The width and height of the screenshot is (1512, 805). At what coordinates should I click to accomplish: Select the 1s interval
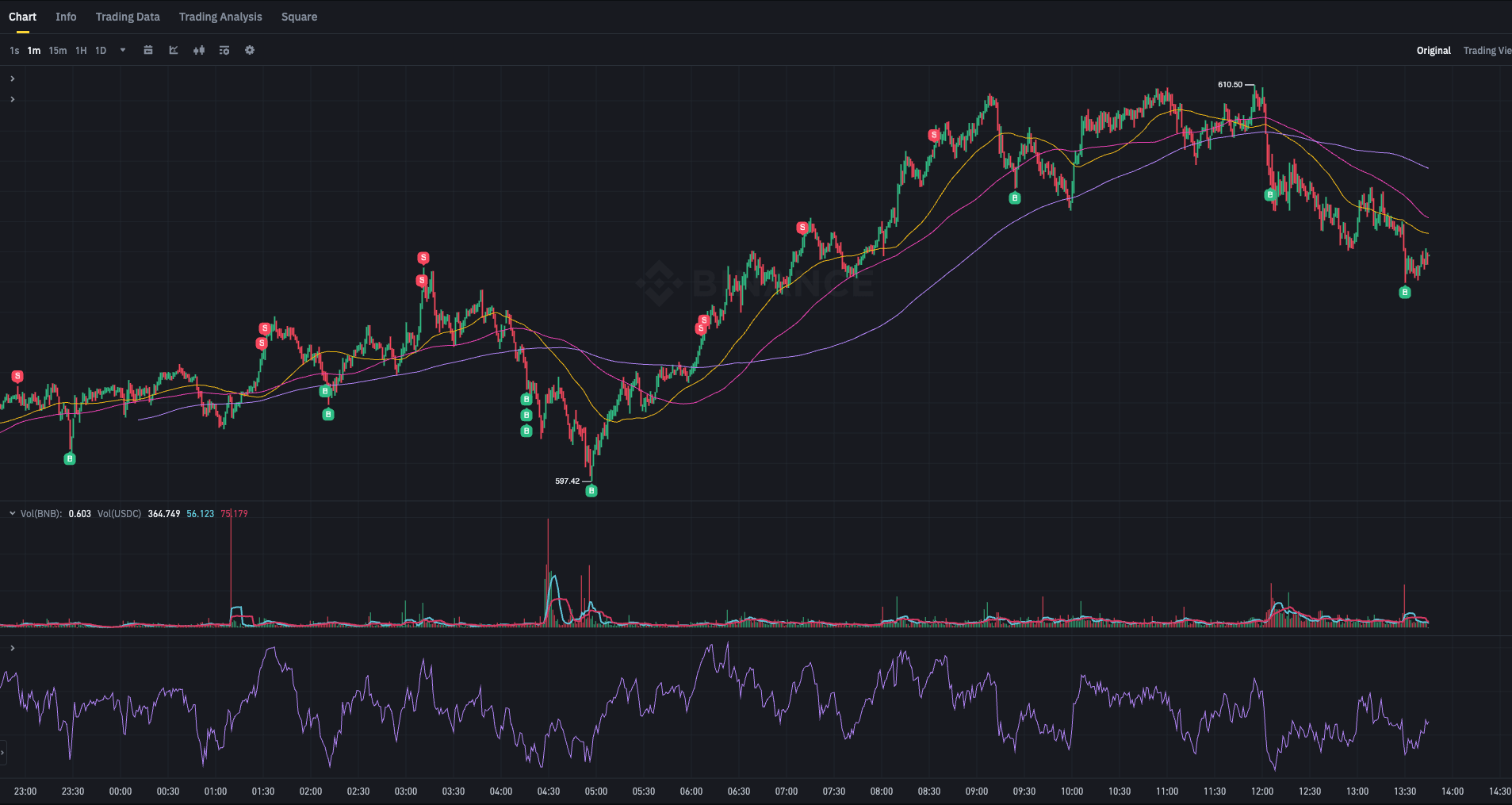click(x=13, y=50)
